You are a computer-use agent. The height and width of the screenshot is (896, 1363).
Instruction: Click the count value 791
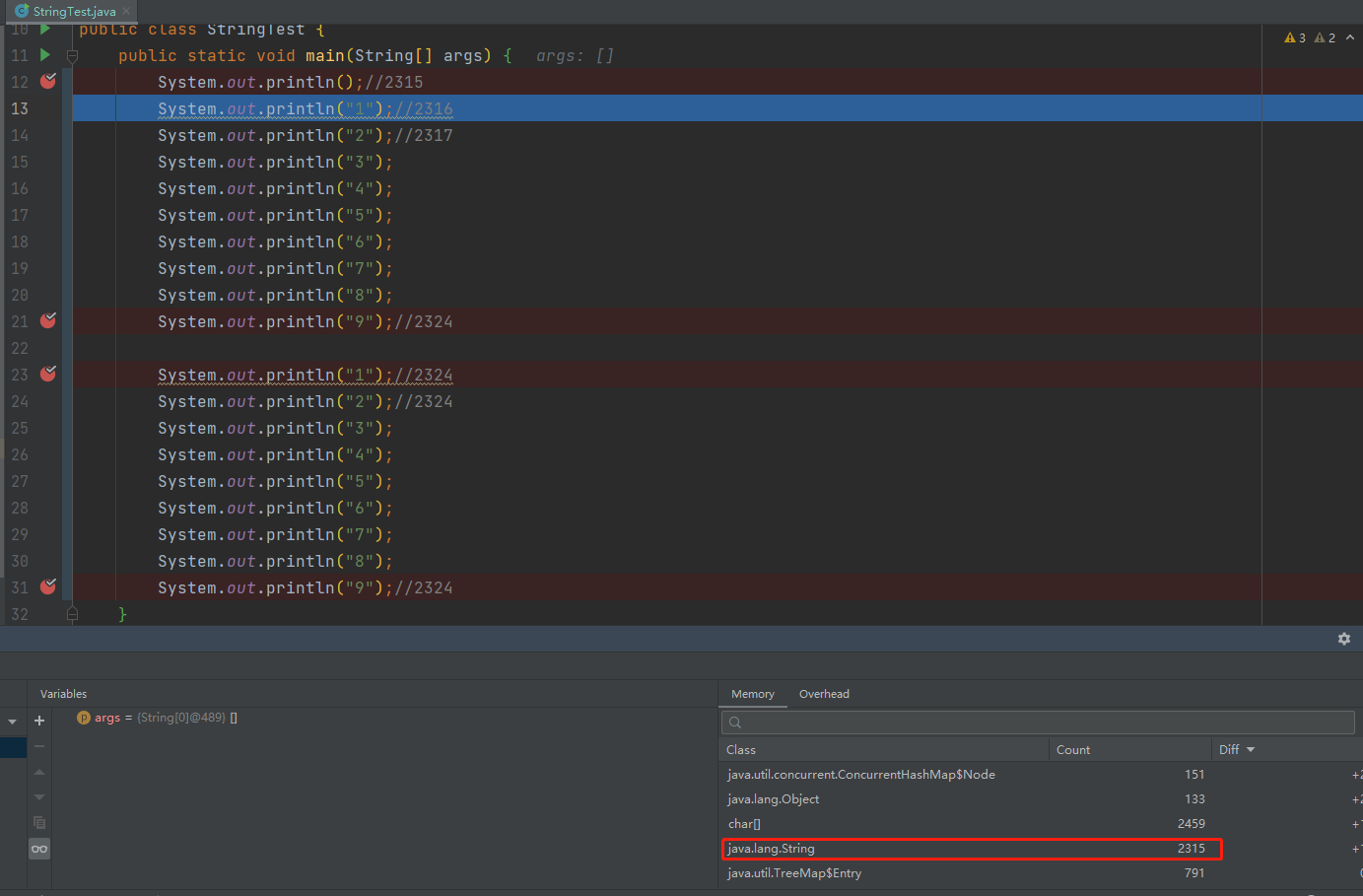point(1194,873)
